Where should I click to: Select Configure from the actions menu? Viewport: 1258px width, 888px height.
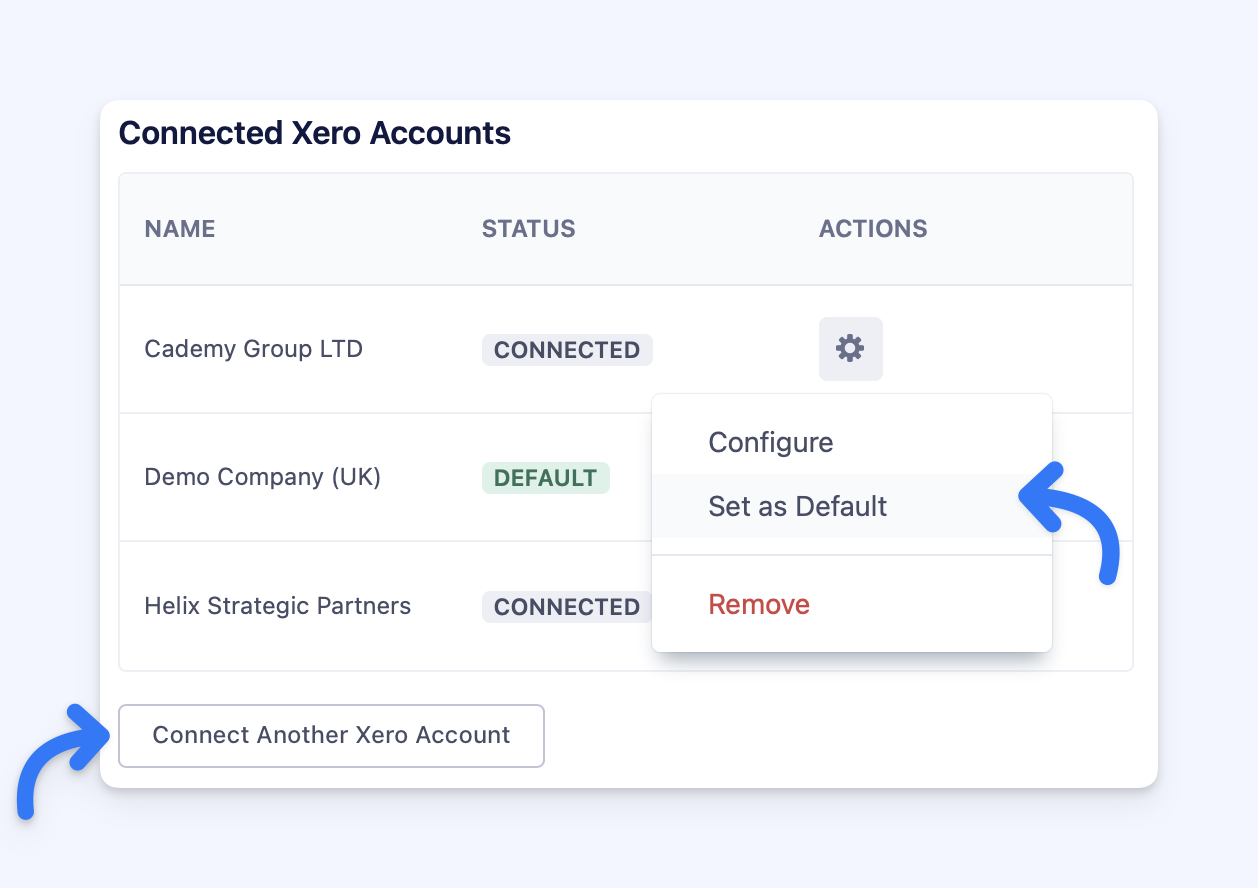(770, 442)
